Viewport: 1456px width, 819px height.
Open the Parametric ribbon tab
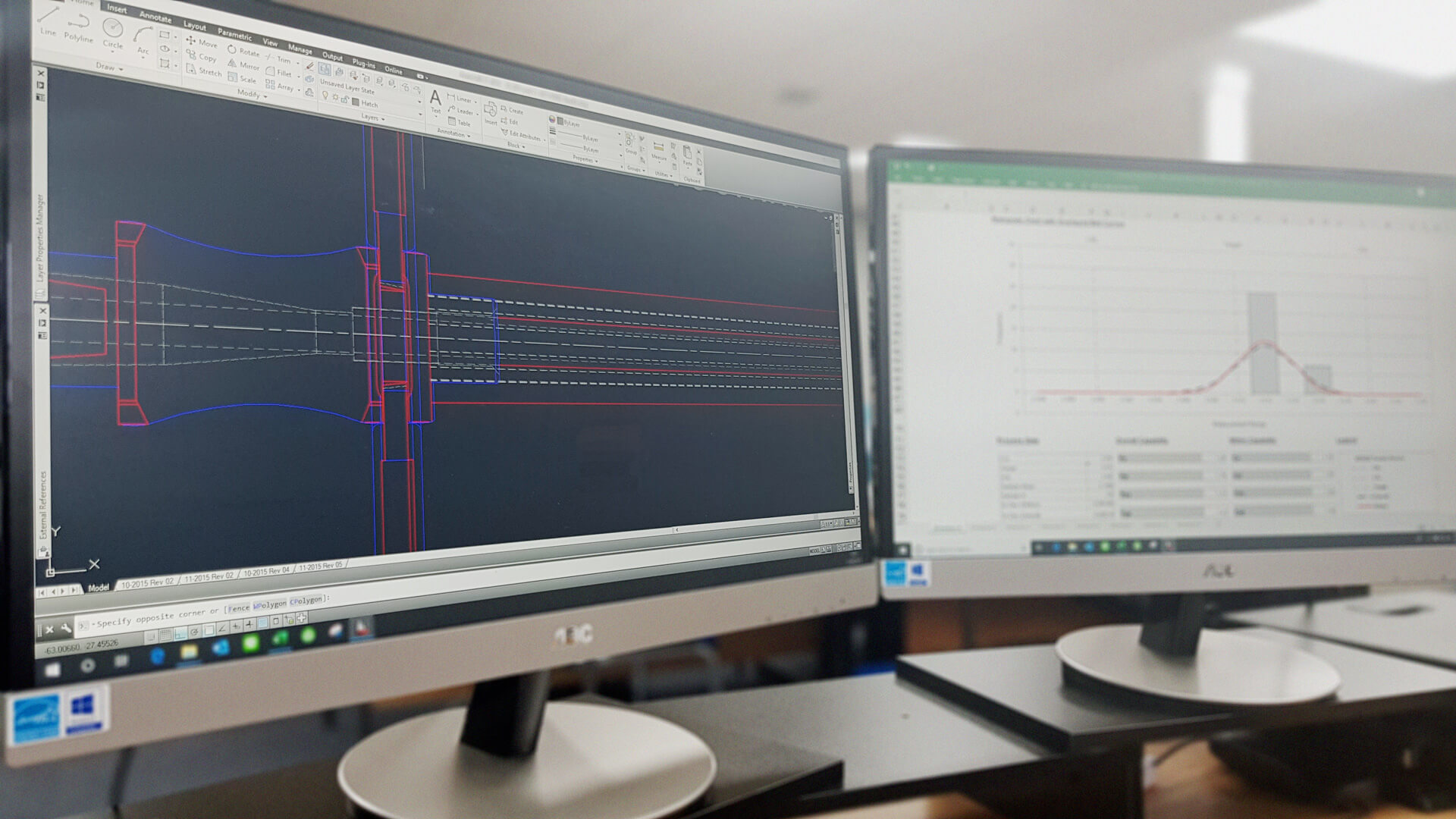(234, 34)
